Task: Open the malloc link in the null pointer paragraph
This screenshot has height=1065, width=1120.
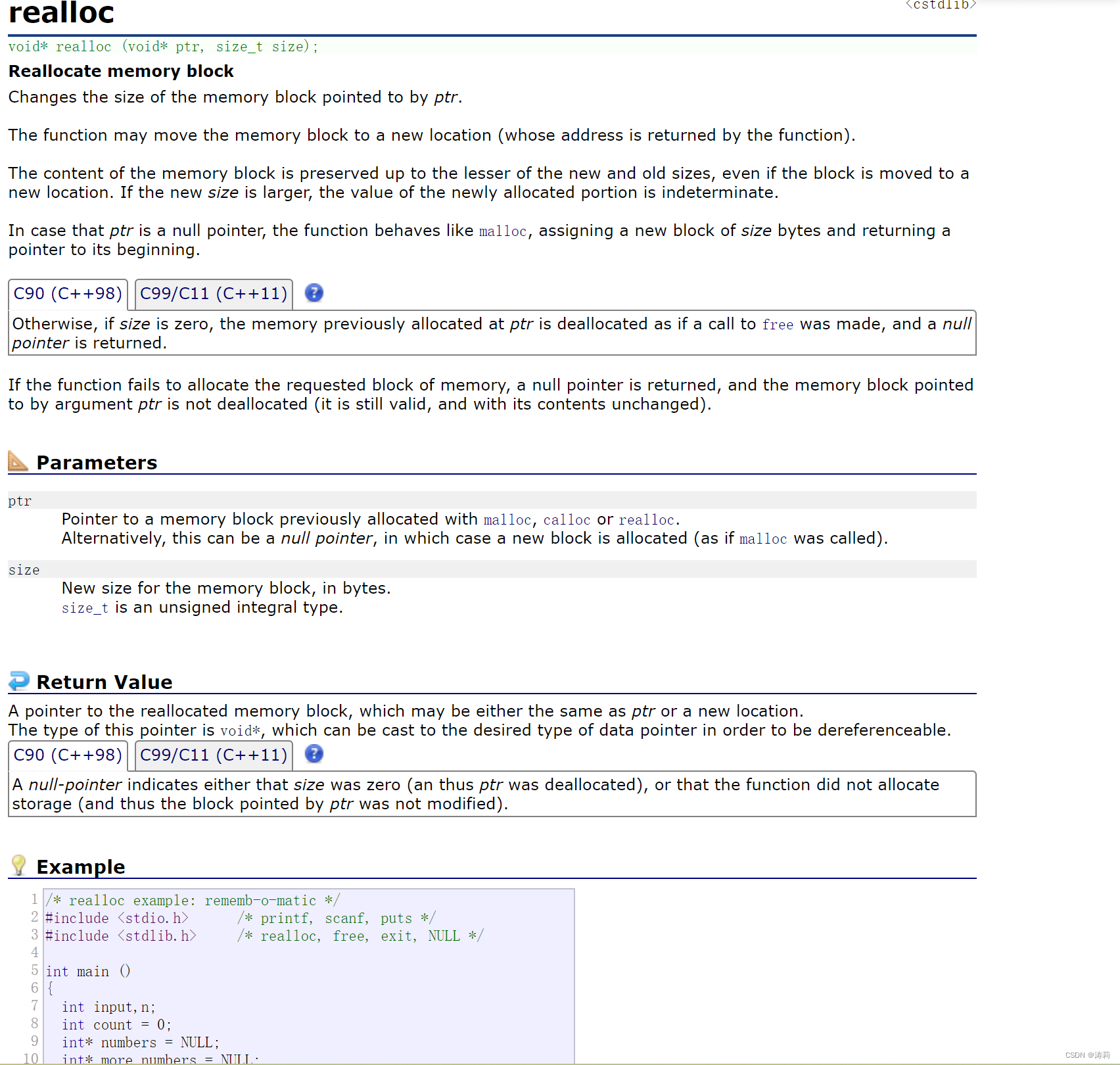Action: tap(503, 231)
